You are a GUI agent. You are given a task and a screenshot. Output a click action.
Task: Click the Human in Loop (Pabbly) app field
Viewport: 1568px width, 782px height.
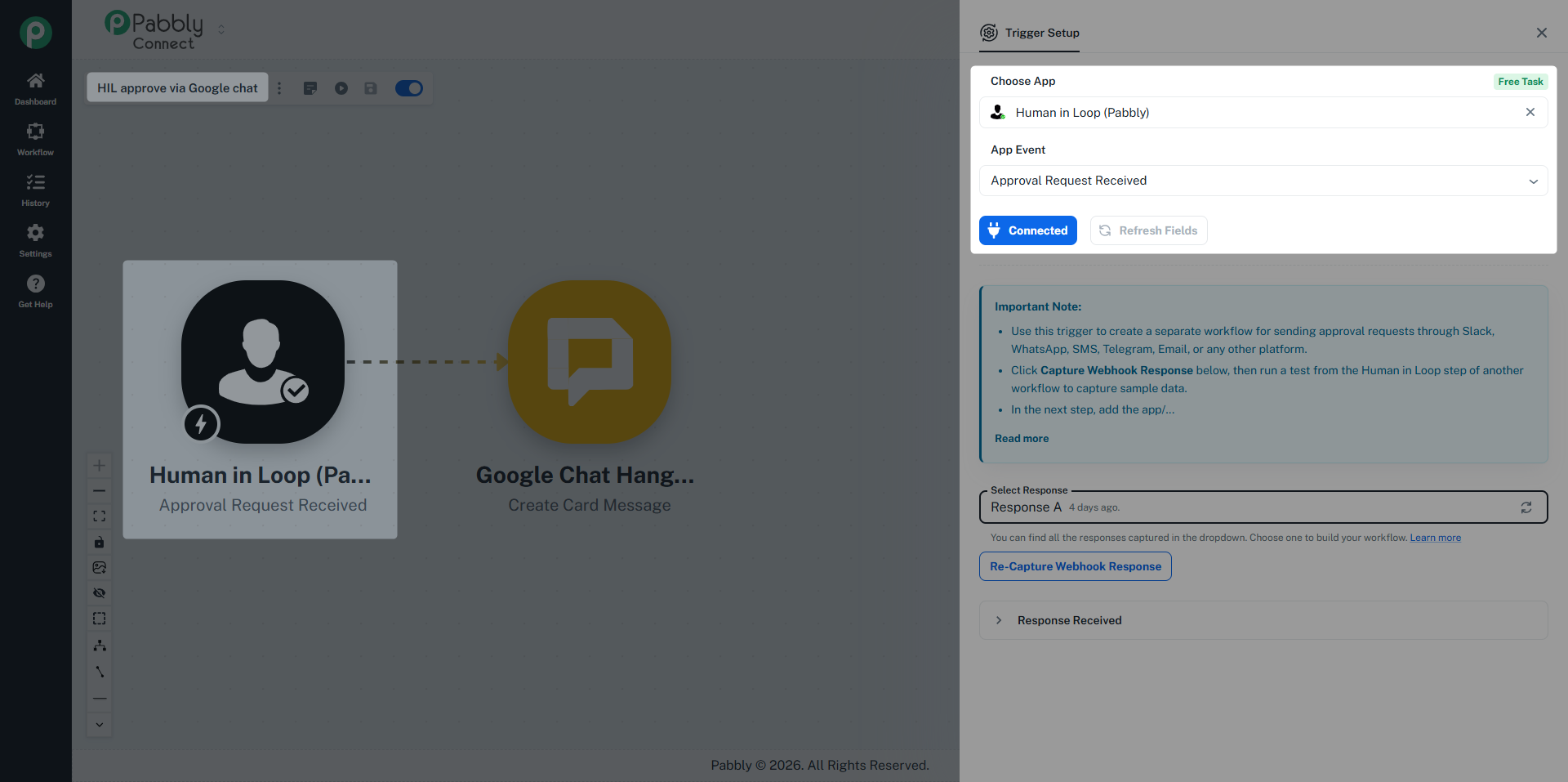(x=1263, y=113)
